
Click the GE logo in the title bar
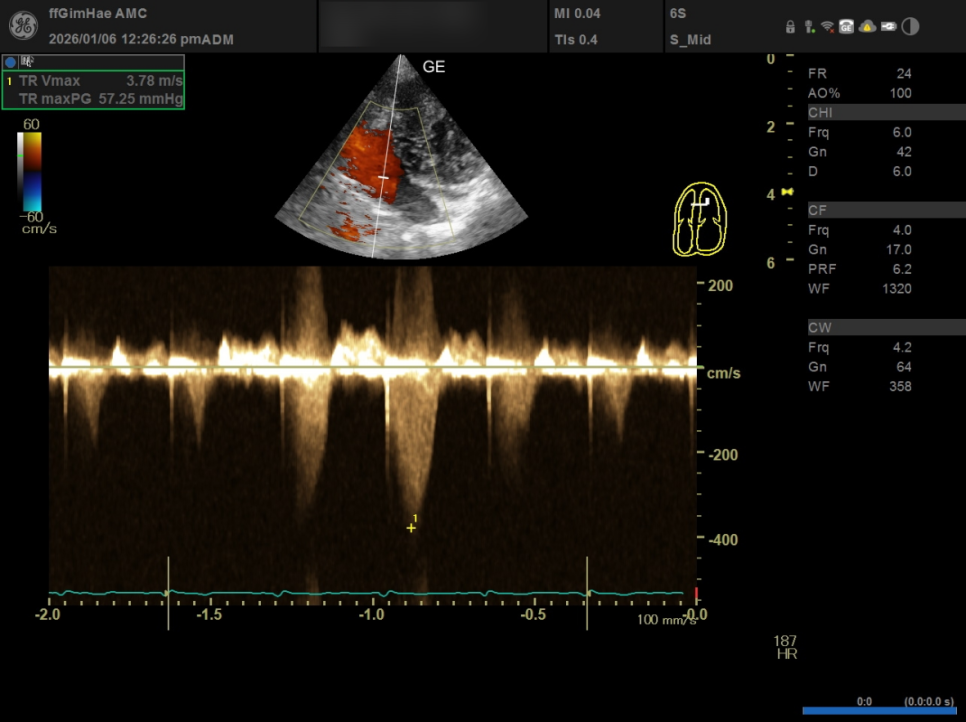pyautogui.click(x=22, y=26)
